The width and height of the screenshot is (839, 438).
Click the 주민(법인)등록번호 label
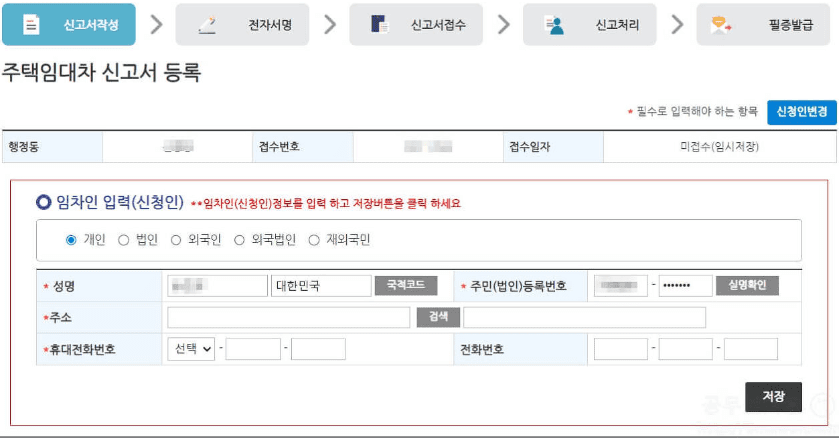click(x=518, y=286)
